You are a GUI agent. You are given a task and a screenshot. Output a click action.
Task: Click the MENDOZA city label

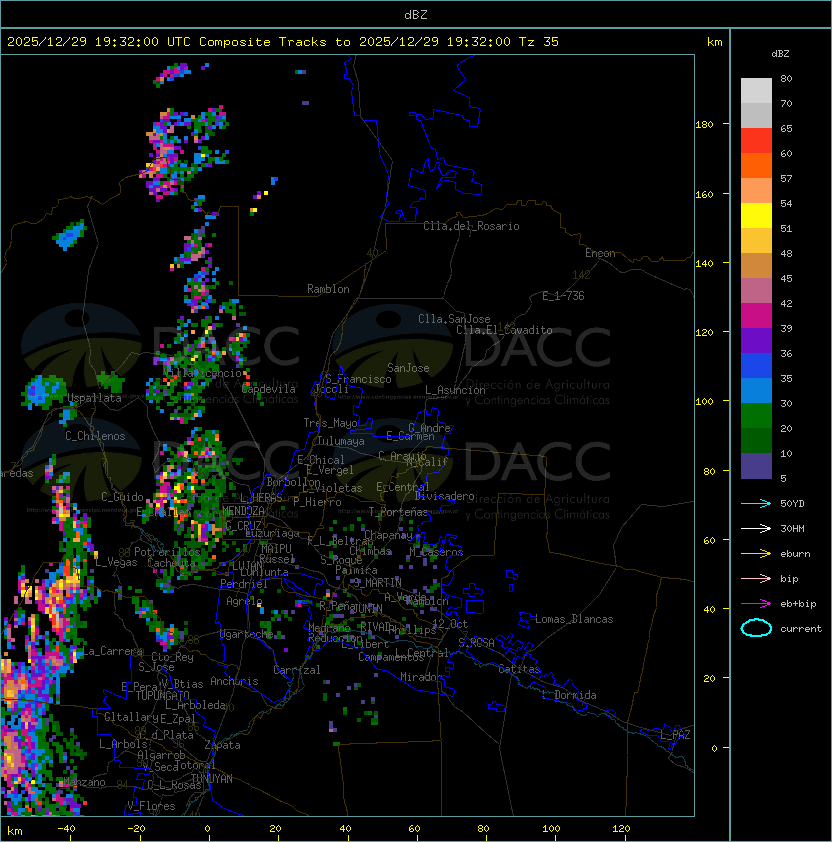pos(243,511)
